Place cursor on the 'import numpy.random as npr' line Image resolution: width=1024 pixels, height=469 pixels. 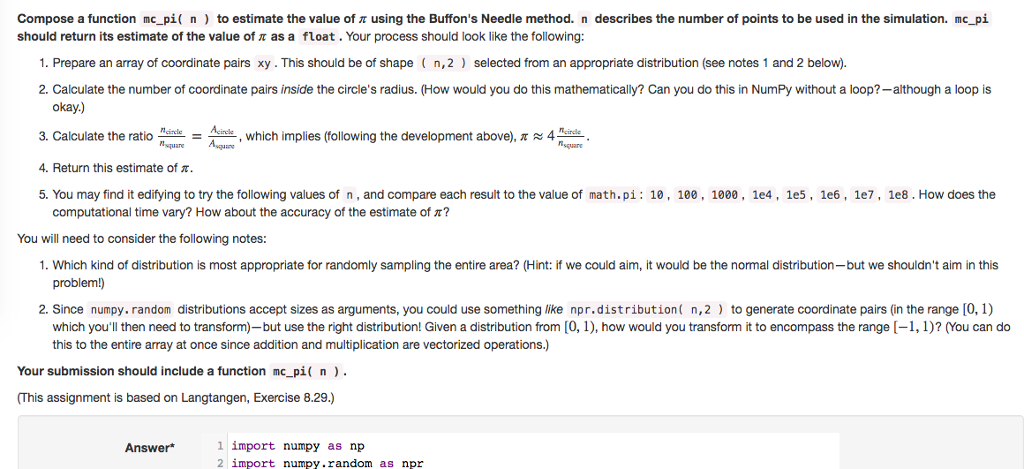point(327,463)
